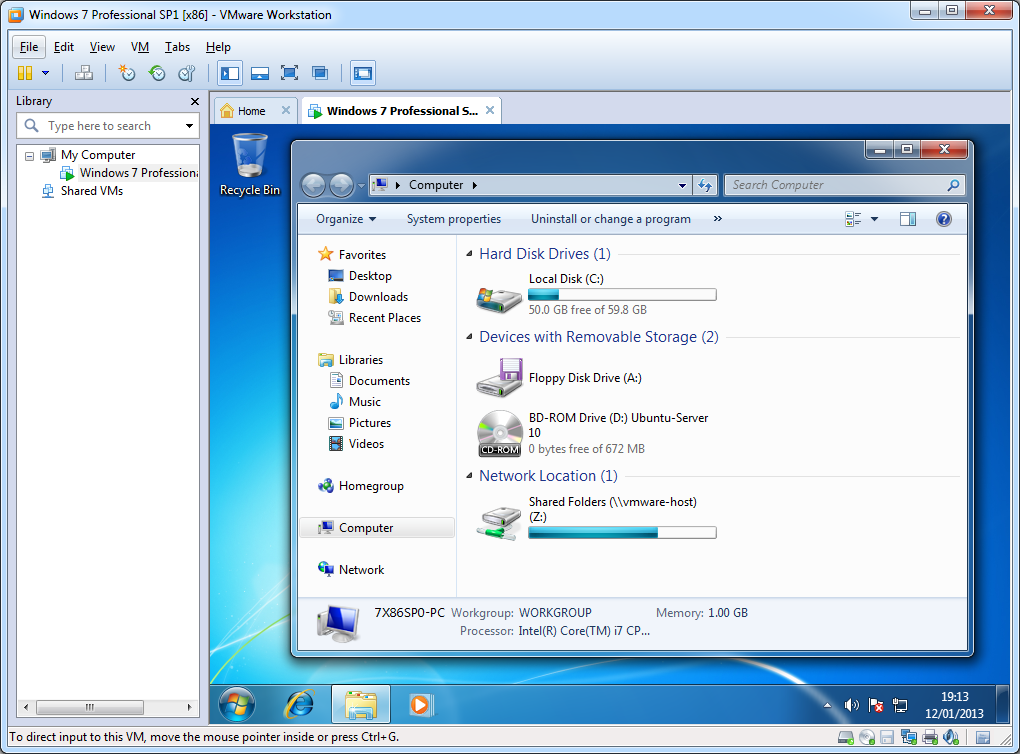Open Internet Explorer from guest taskbar
The height and width of the screenshot is (754, 1020).
[299, 705]
